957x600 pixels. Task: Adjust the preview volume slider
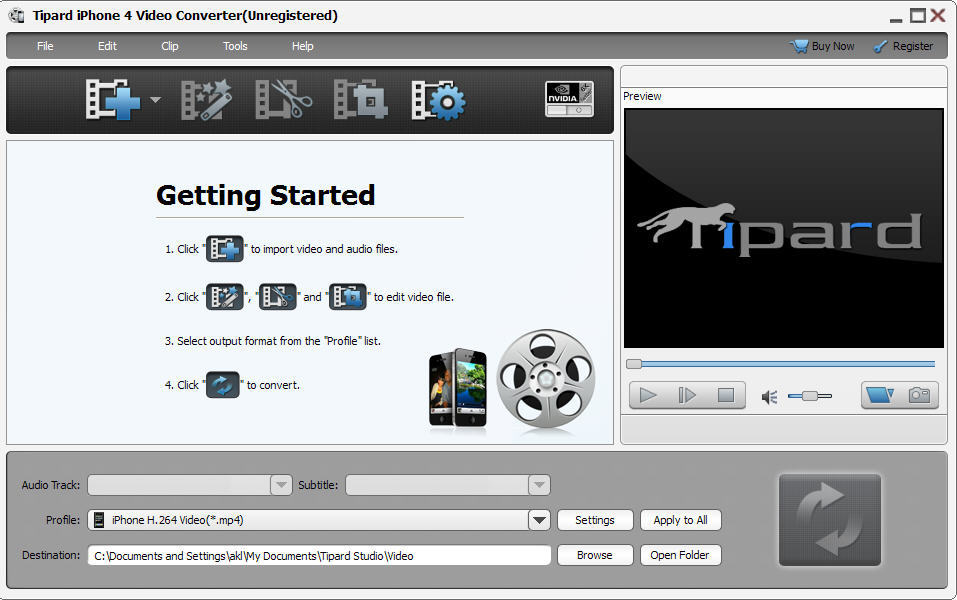[x=810, y=396]
